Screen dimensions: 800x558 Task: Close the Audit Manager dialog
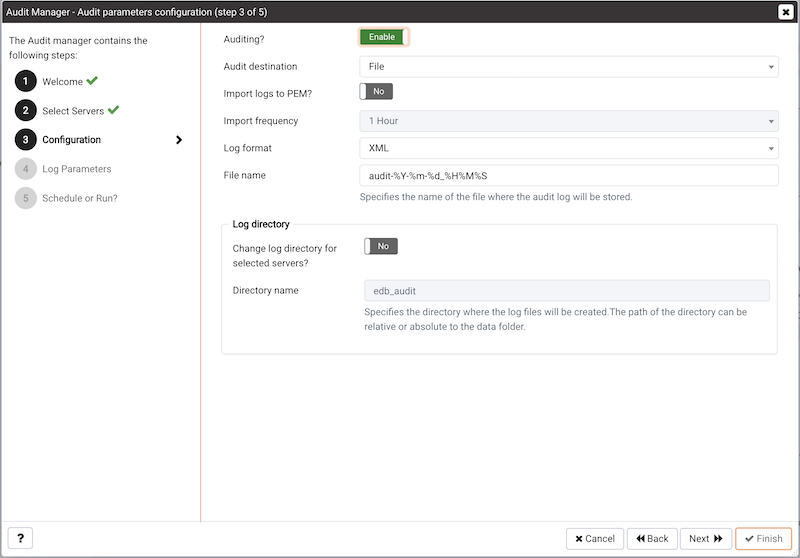[786, 12]
